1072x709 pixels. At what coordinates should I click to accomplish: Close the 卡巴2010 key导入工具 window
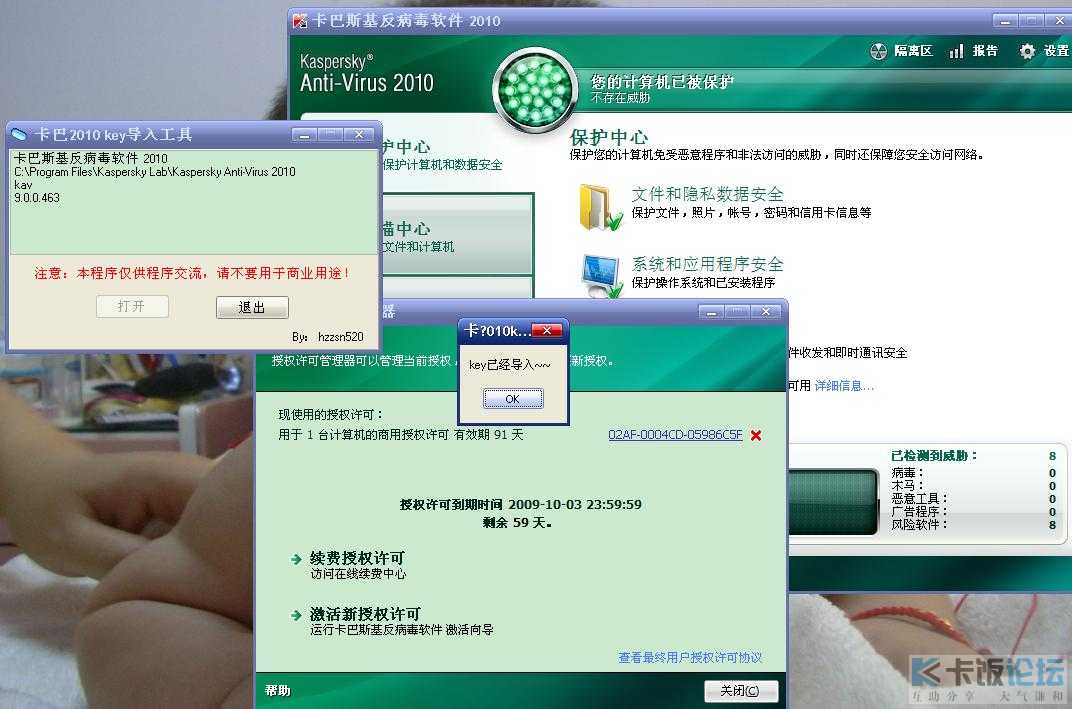pos(359,135)
